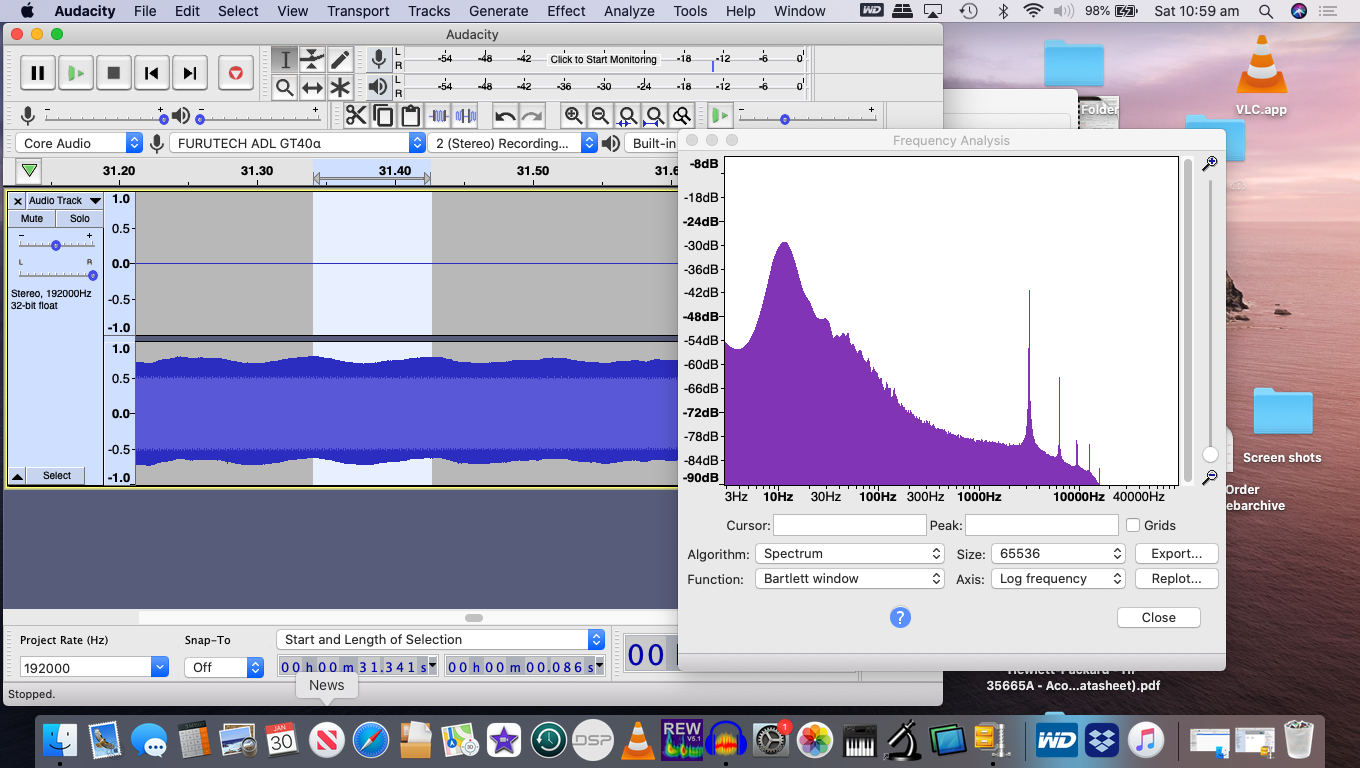This screenshot has width=1360, height=768.
Task: Select the Zoom magnifier tool
Action: pos(285,88)
